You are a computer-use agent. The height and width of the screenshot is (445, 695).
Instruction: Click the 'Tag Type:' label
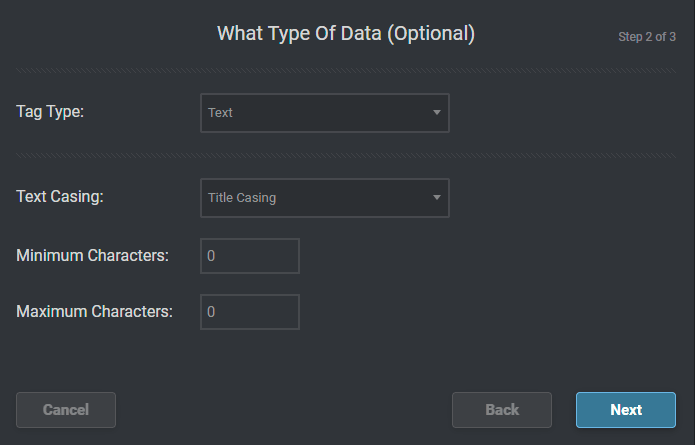[x=50, y=112]
